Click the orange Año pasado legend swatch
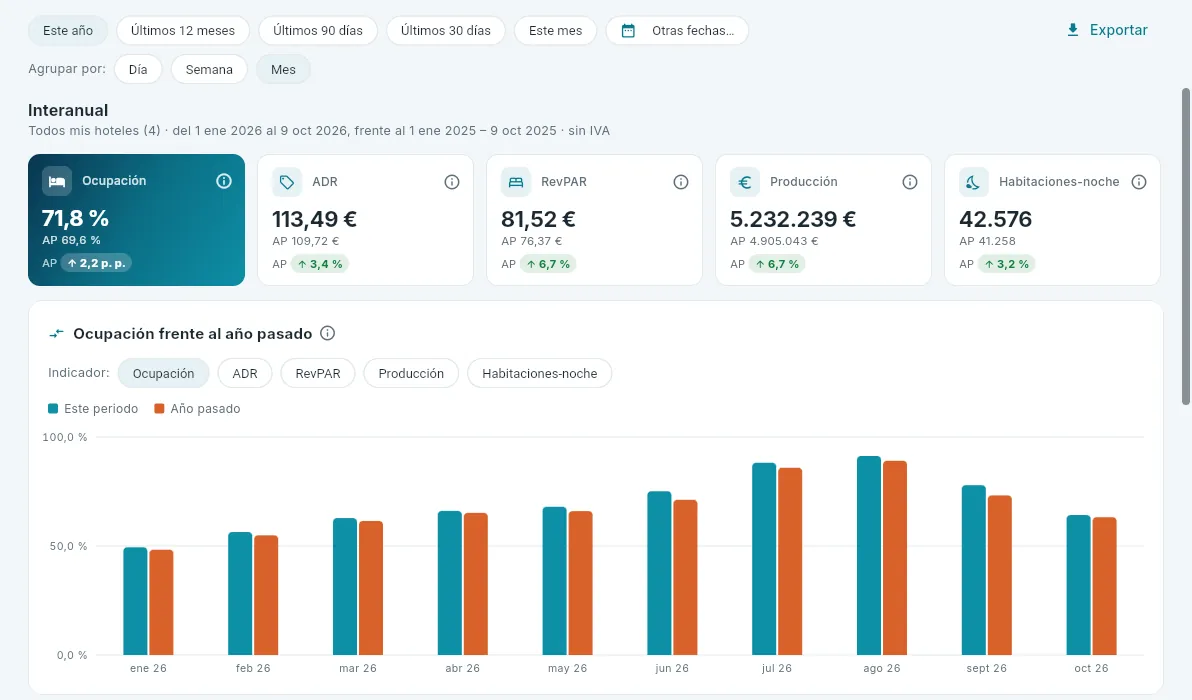The width and height of the screenshot is (1192, 700). tap(160, 408)
